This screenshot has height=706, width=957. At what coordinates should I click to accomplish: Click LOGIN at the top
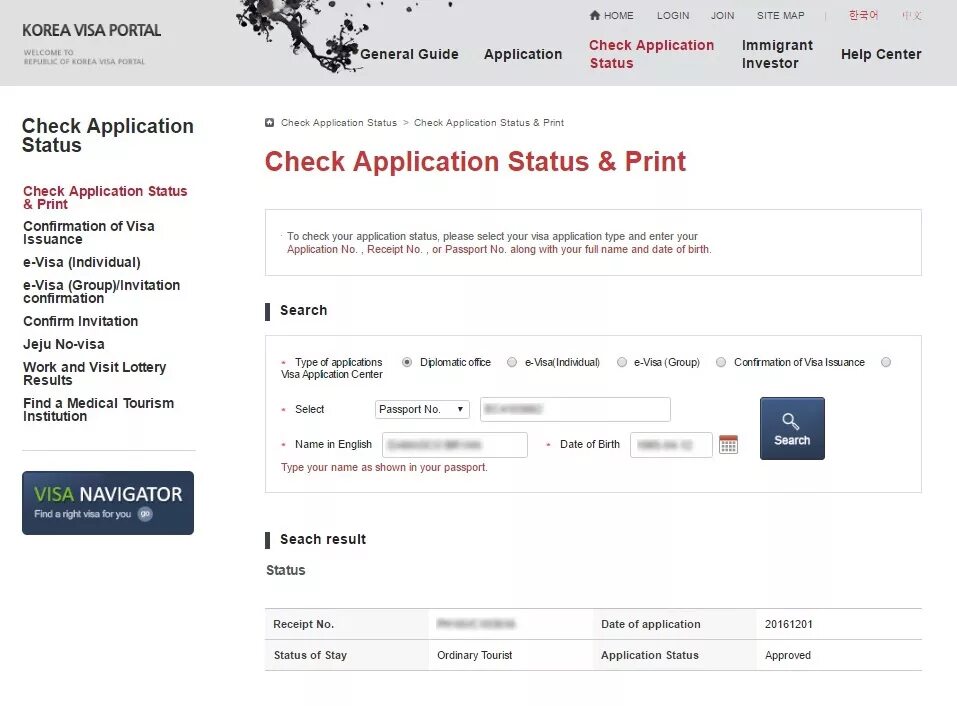pyautogui.click(x=672, y=15)
